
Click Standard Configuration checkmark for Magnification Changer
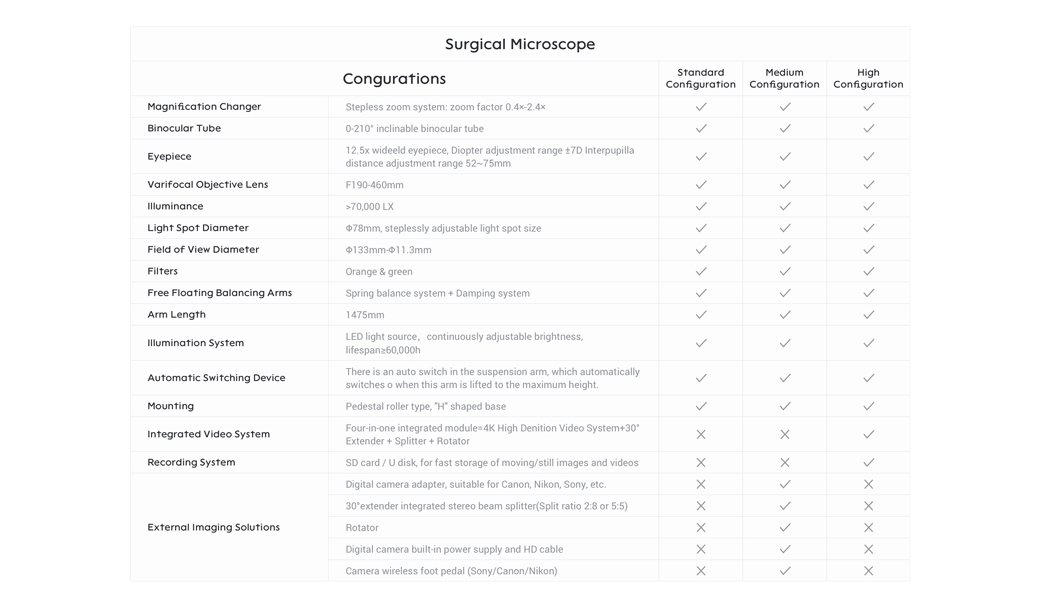point(700,107)
